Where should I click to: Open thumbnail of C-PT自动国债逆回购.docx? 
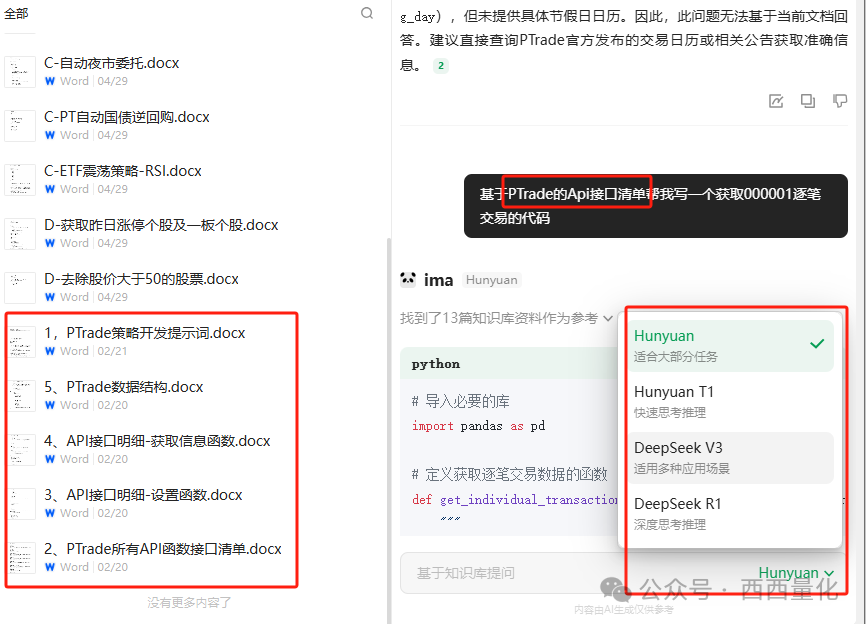20,126
